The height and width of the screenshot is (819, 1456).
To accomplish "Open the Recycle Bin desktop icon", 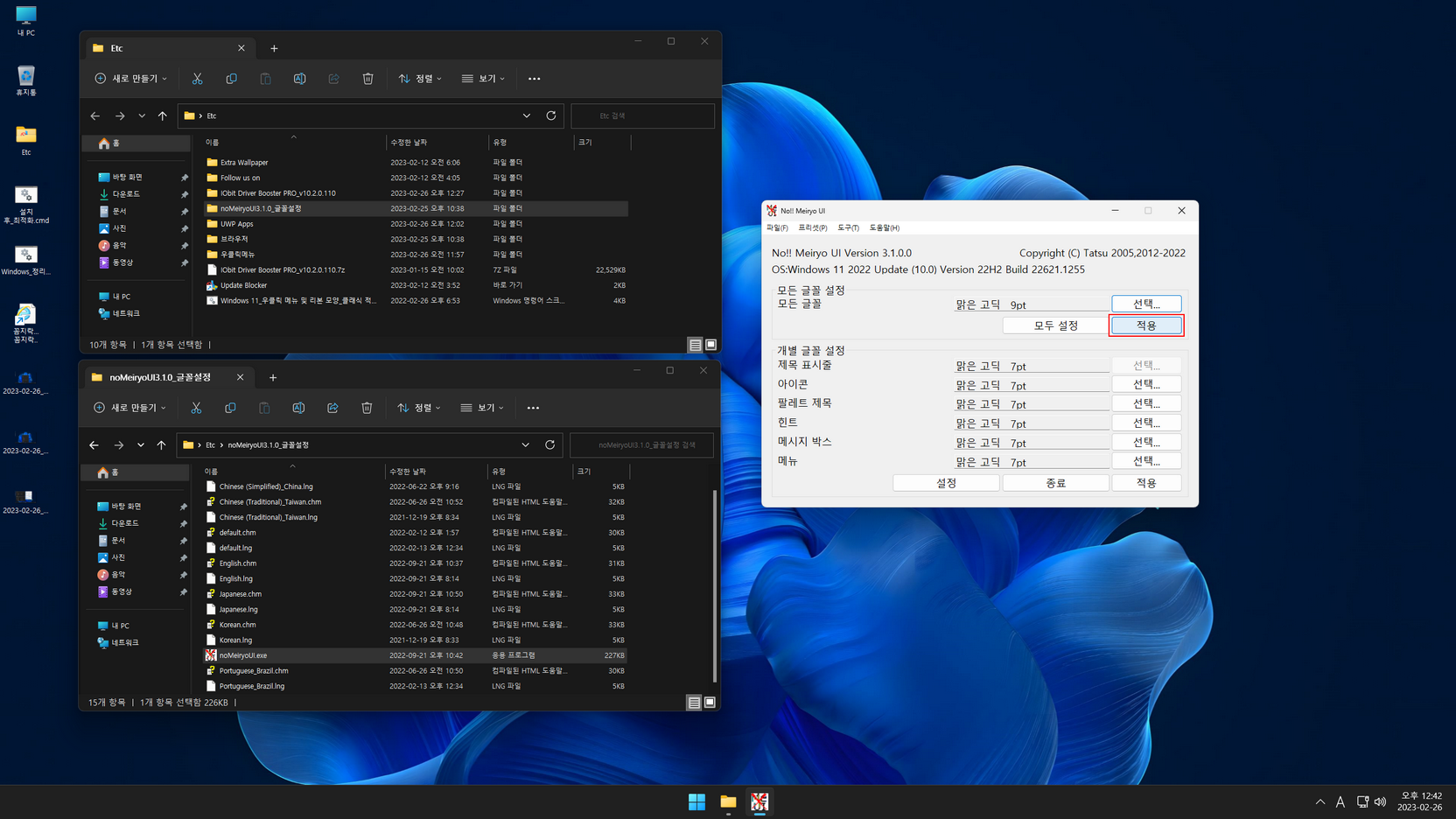I will (26, 80).
